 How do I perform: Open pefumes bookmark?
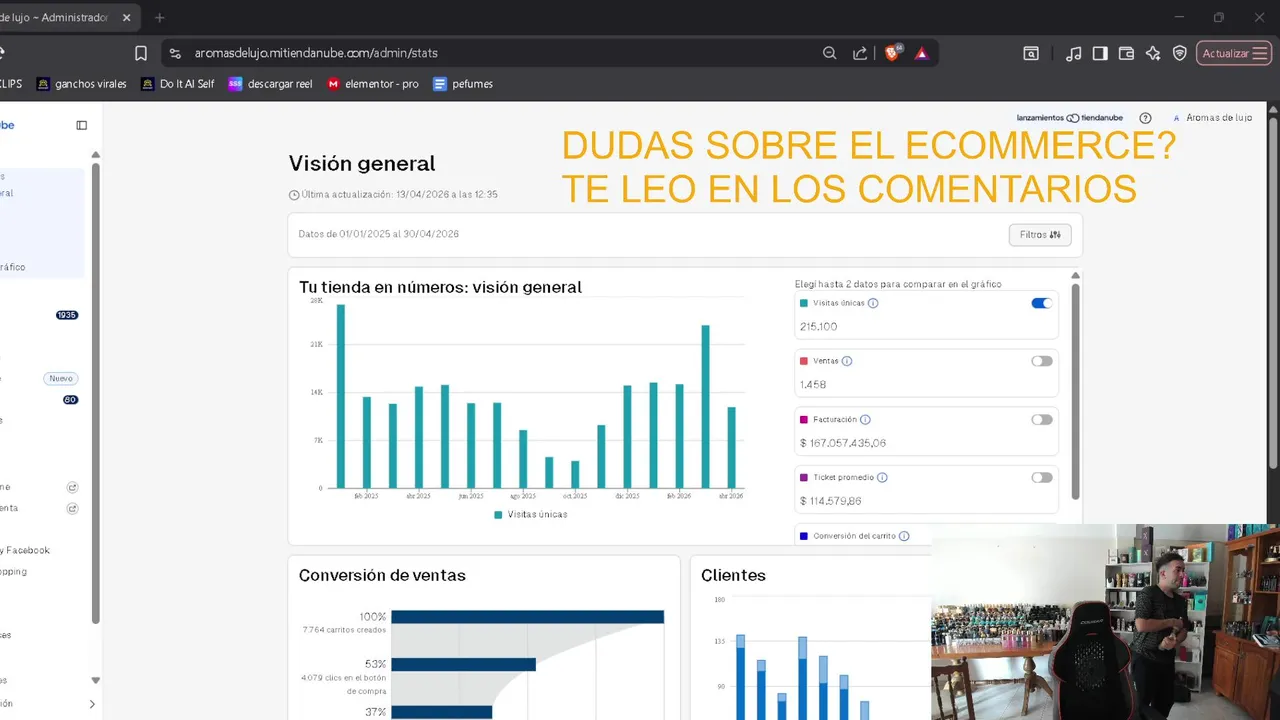click(x=463, y=84)
